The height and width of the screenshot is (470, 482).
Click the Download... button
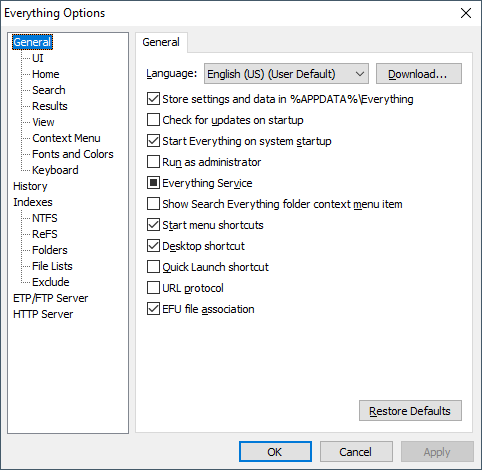pos(419,74)
